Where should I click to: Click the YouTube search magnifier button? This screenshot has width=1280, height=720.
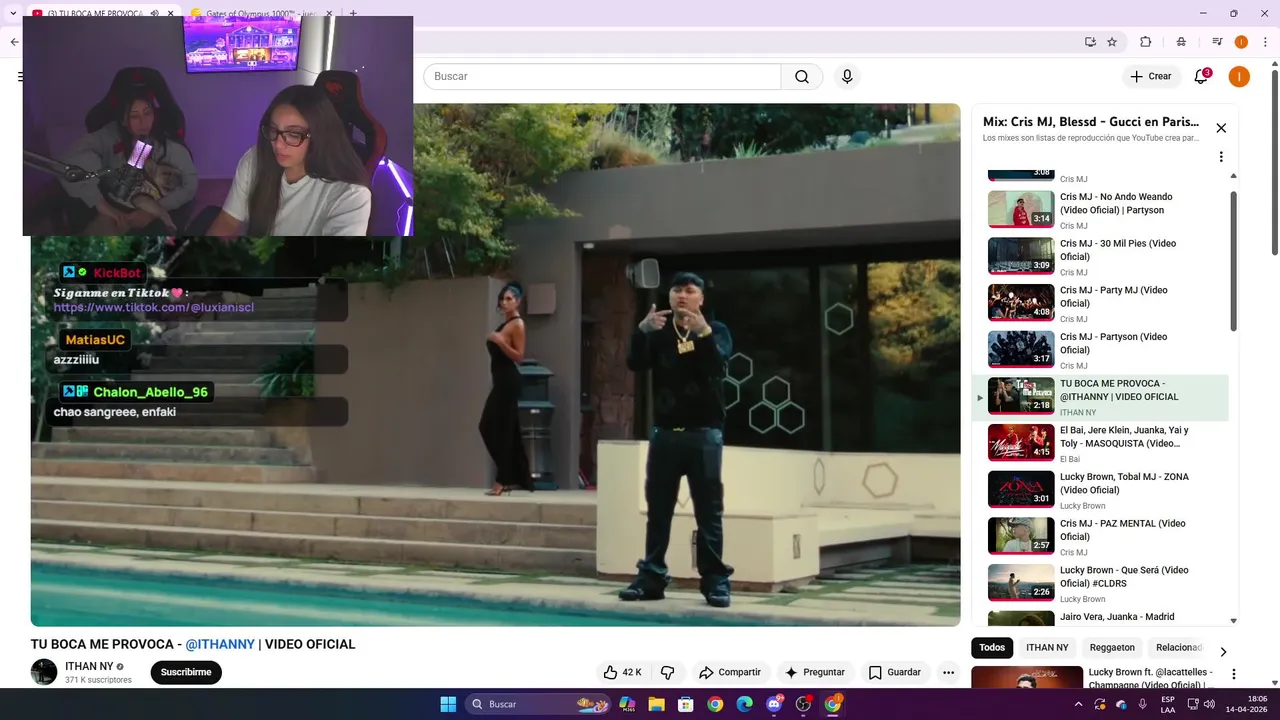pos(802,76)
